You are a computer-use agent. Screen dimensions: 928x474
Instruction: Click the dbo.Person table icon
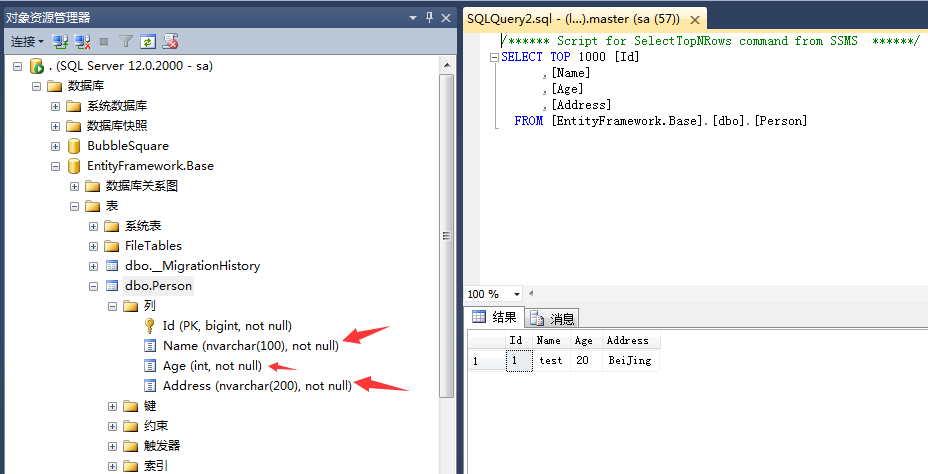point(111,286)
